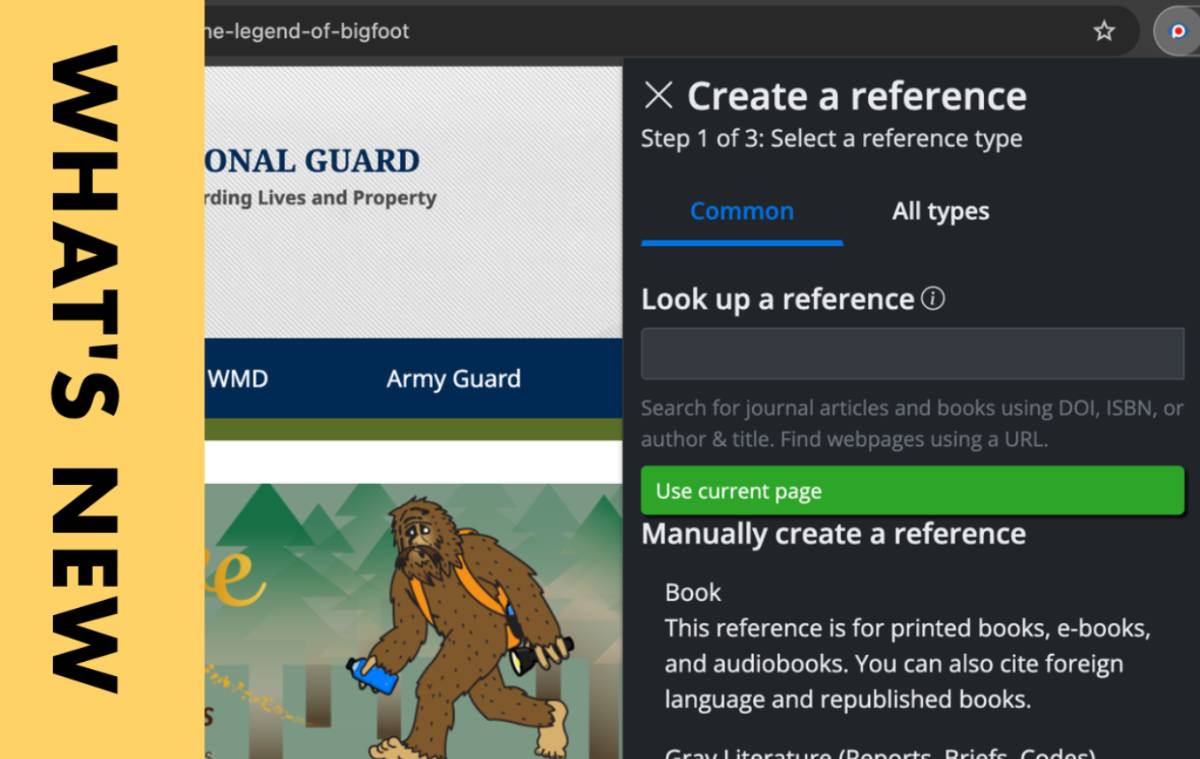Switch to the Common tab
The width and height of the screenshot is (1200, 759).
point(742,212)
